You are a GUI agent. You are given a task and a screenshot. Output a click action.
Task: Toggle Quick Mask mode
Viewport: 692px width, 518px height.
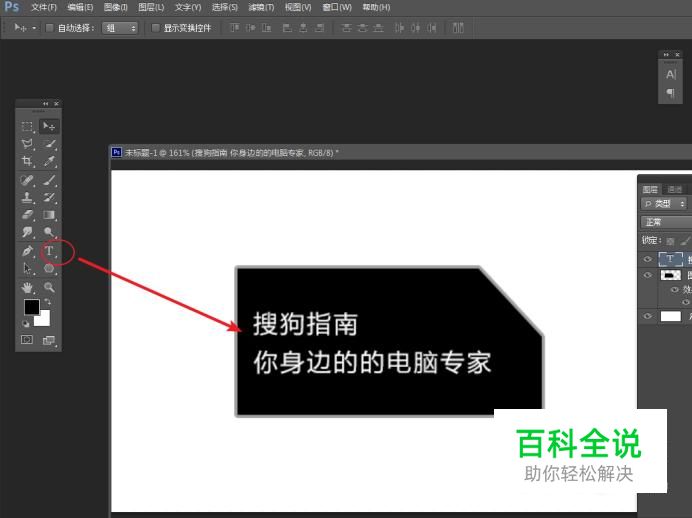click(x=27, y=340)
